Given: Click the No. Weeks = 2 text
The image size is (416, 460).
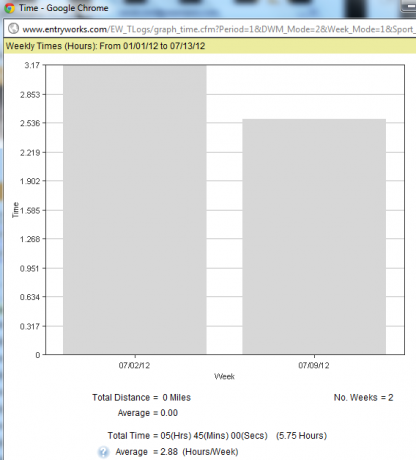Looking at the screenshot, I should click(364, 397).
